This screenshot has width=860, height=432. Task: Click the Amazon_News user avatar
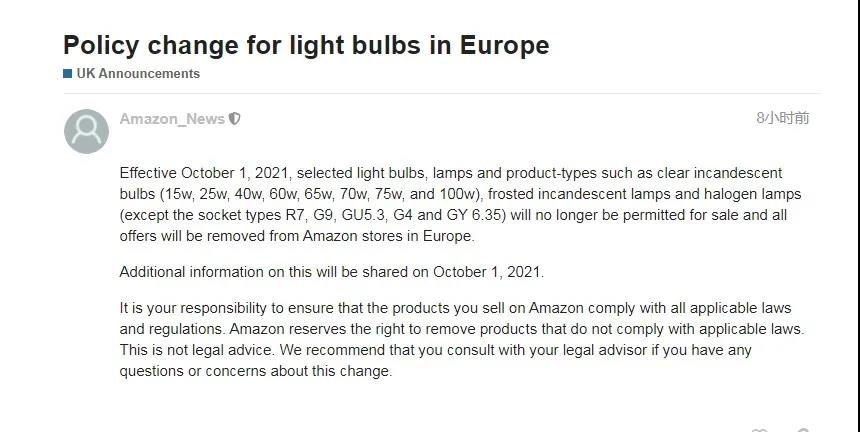[86, 131]
